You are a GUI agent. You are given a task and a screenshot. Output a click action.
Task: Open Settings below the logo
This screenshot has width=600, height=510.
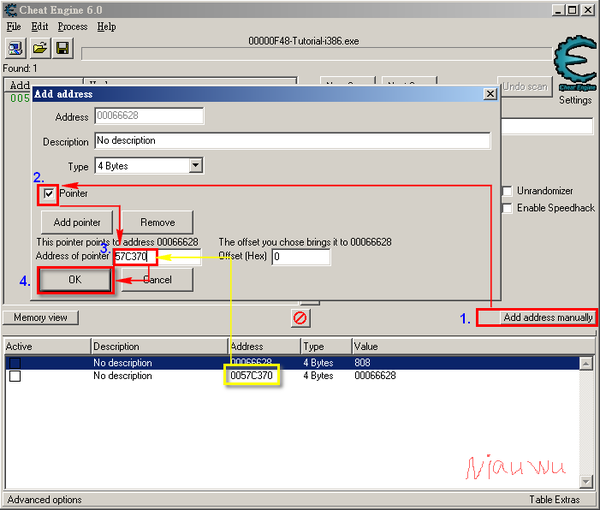tap(575, 100)
